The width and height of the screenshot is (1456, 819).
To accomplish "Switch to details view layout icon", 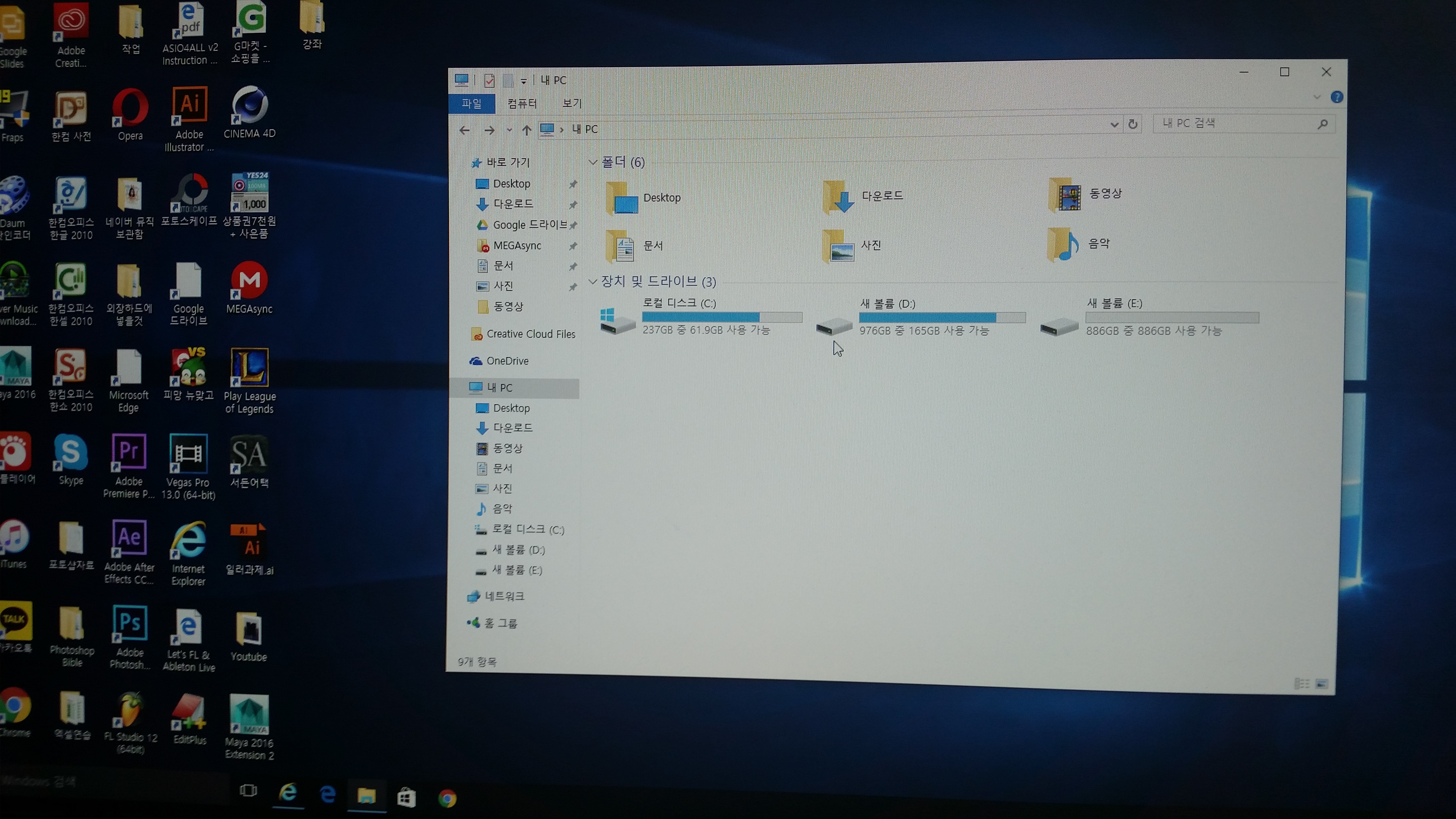I will [x=1302, y=683].
